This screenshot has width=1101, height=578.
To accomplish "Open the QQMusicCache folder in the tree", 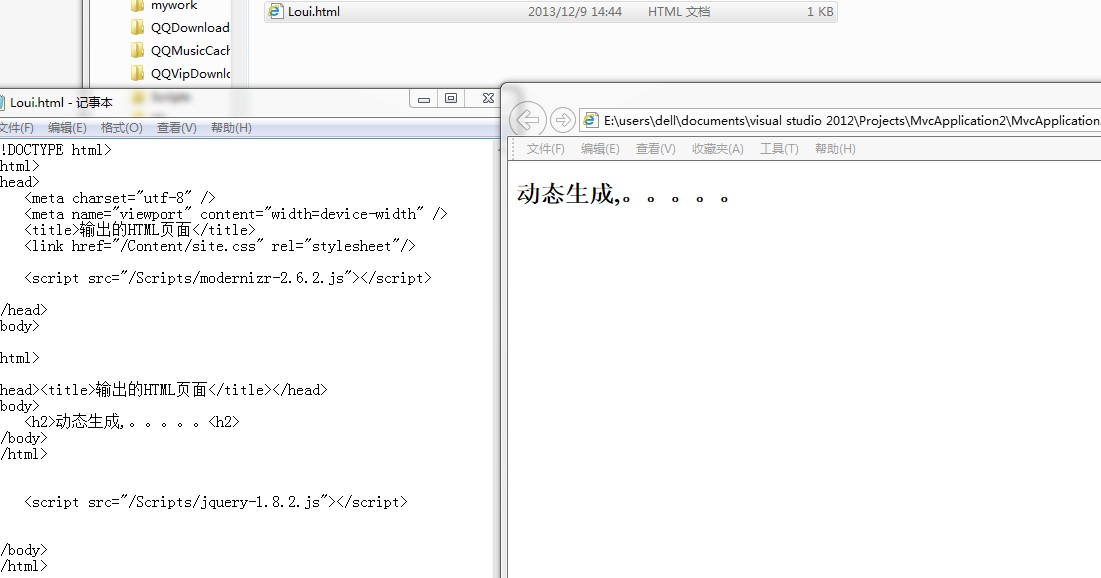I will [190, 51].
